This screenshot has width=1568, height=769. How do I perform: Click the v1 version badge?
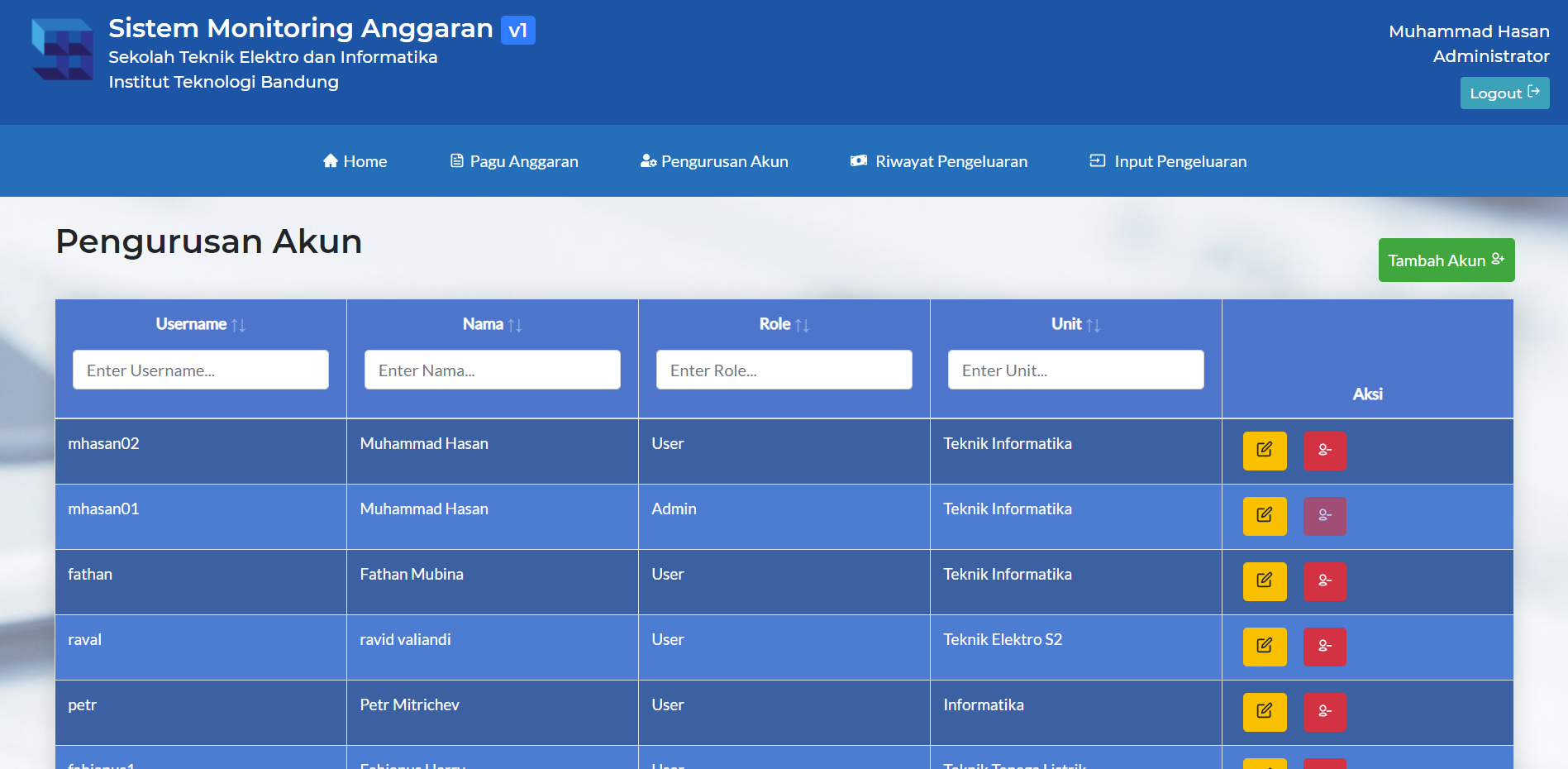[x=518, y=31]
